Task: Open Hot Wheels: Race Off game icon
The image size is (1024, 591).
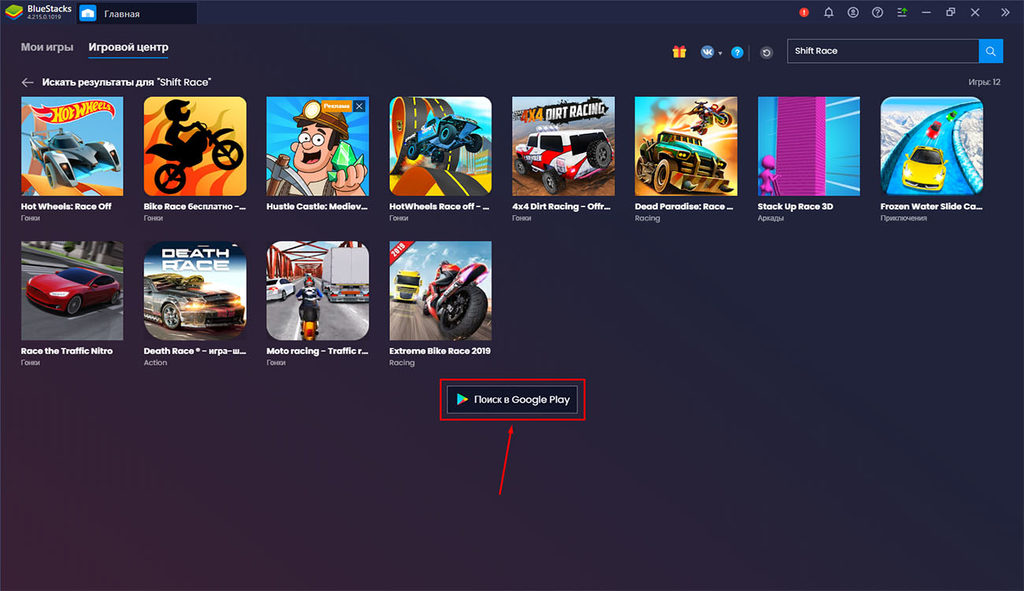Action: tap(72, 146)
